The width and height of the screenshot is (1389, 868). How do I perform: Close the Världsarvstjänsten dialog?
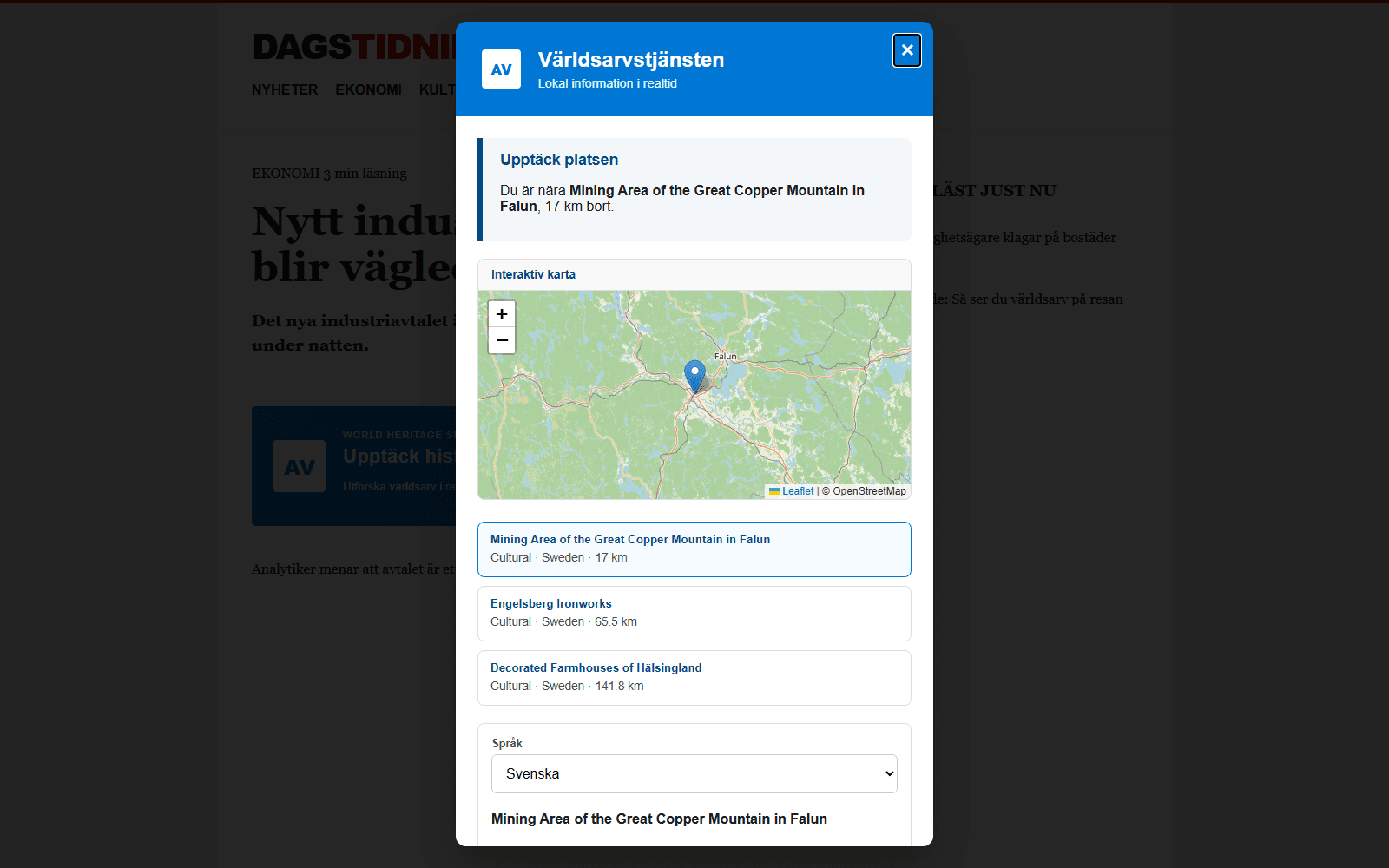coord(907,50)
